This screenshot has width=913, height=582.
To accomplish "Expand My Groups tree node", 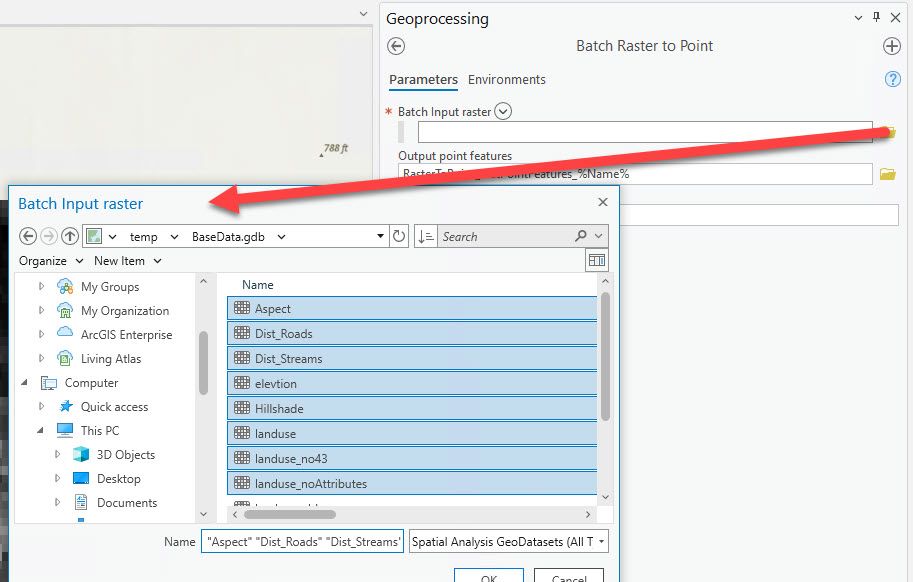I will click(41, 286).
